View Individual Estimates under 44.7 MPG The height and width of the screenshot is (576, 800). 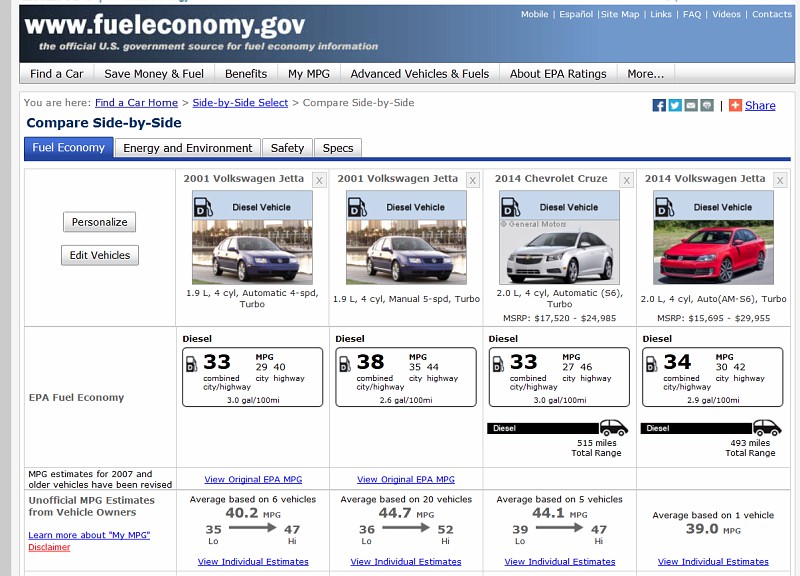coord(406,561)
